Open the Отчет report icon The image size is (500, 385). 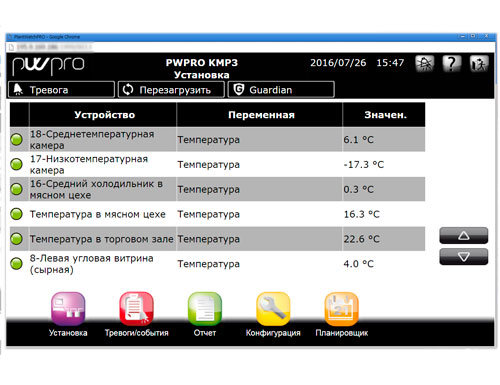pos(205,309)
